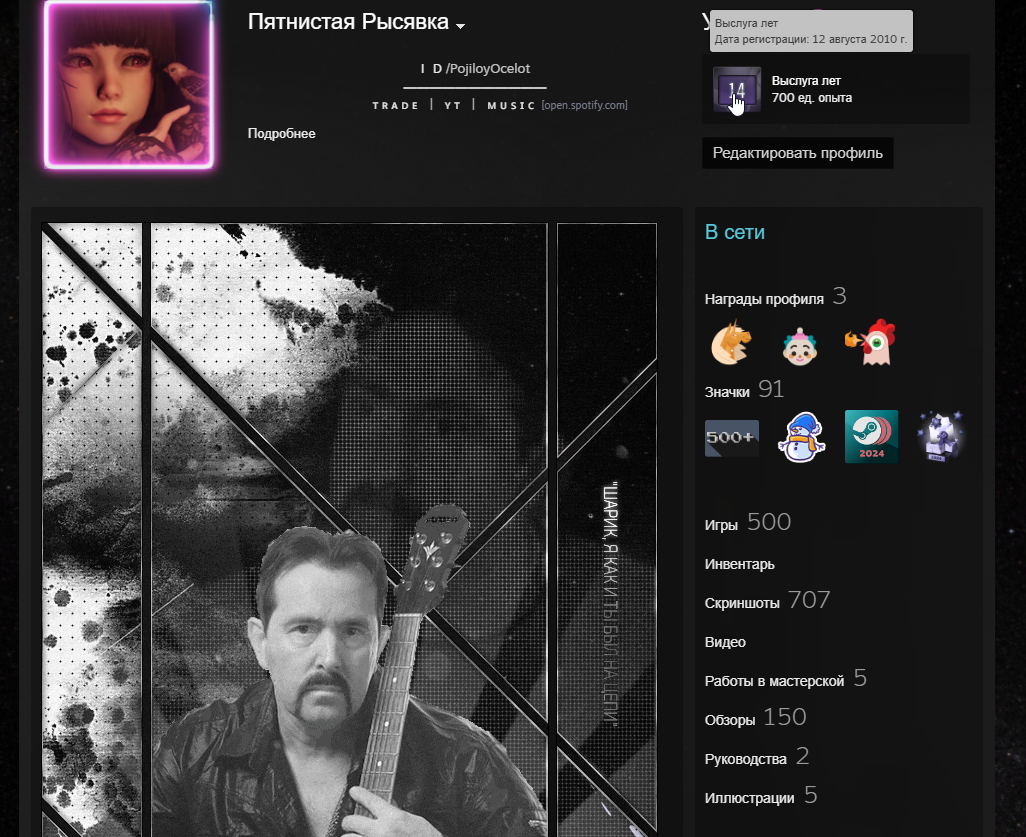Viewport: 1026px width, 837px height.
Task: Open the 500+ games collector badge
Action: (732, 437)
